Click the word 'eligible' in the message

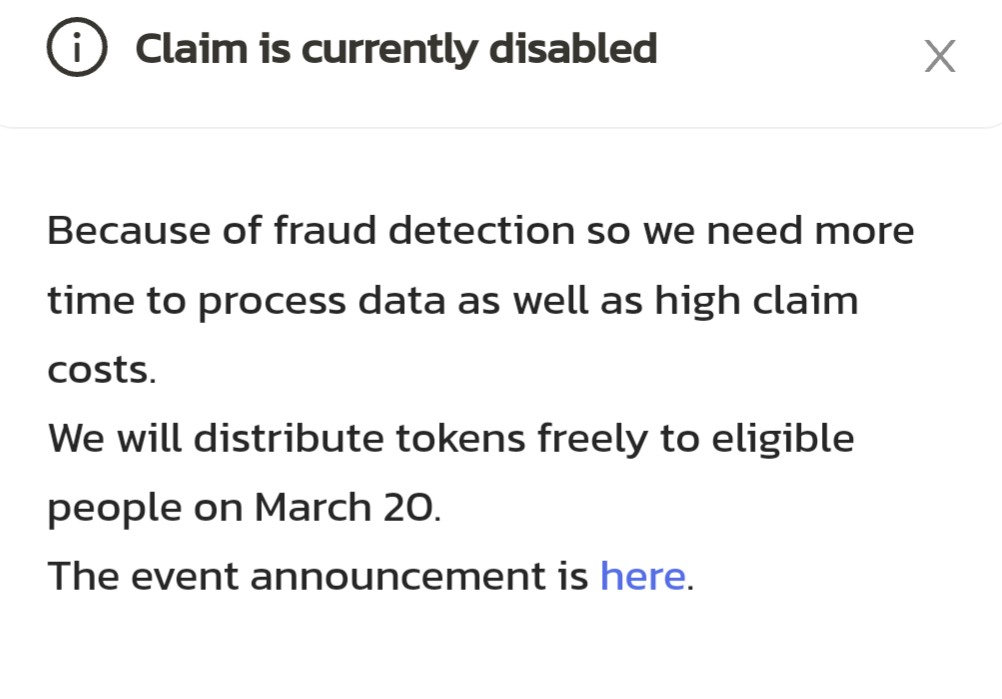click(783, 440)
